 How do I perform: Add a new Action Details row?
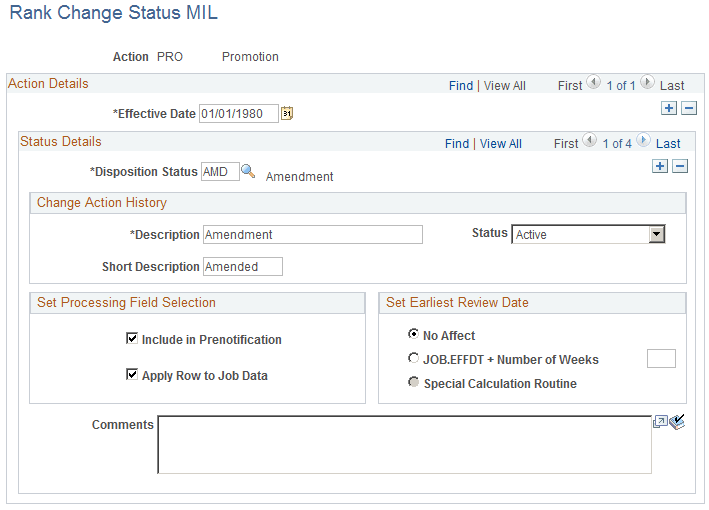(x=669, y=108)
